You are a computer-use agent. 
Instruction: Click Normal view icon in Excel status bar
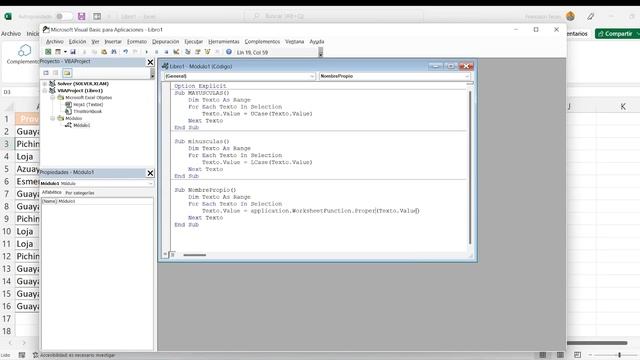[543, 355]
